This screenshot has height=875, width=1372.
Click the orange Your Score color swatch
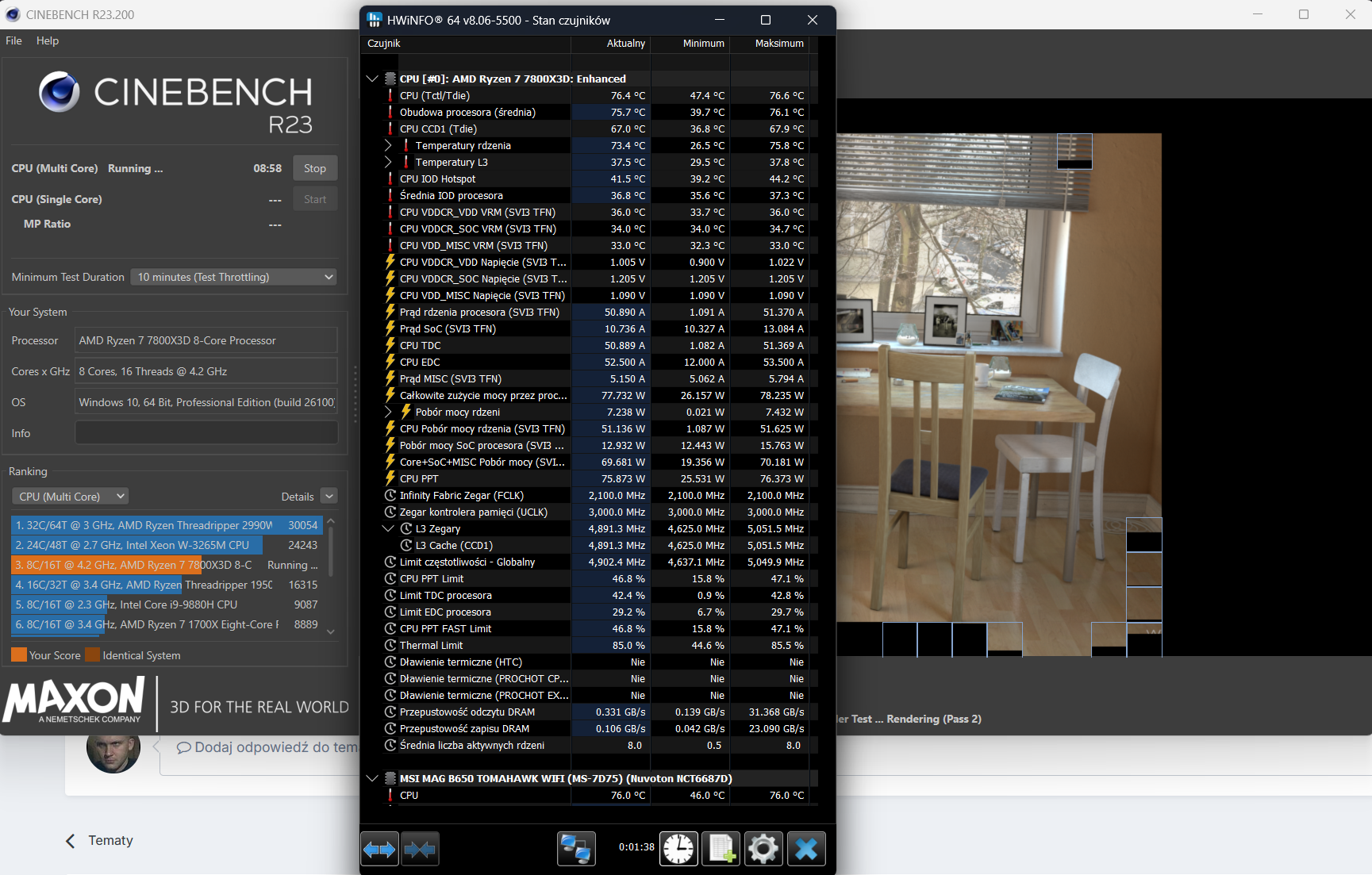tap(19, 655)
